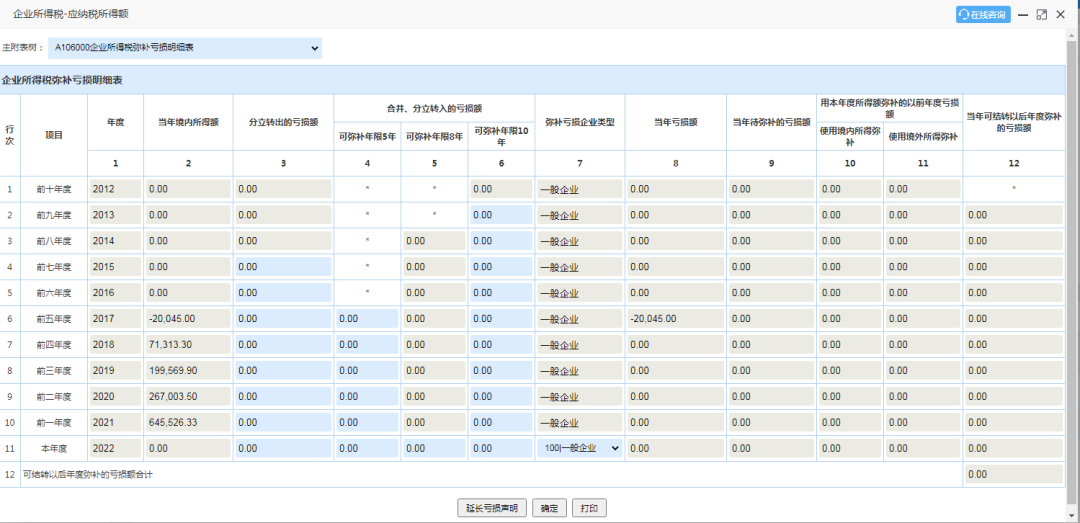Click the 合计 total 0.00 field in row 12
Image resolution: width=1080 pixels, height=523 pixels.
[1013, 475]
